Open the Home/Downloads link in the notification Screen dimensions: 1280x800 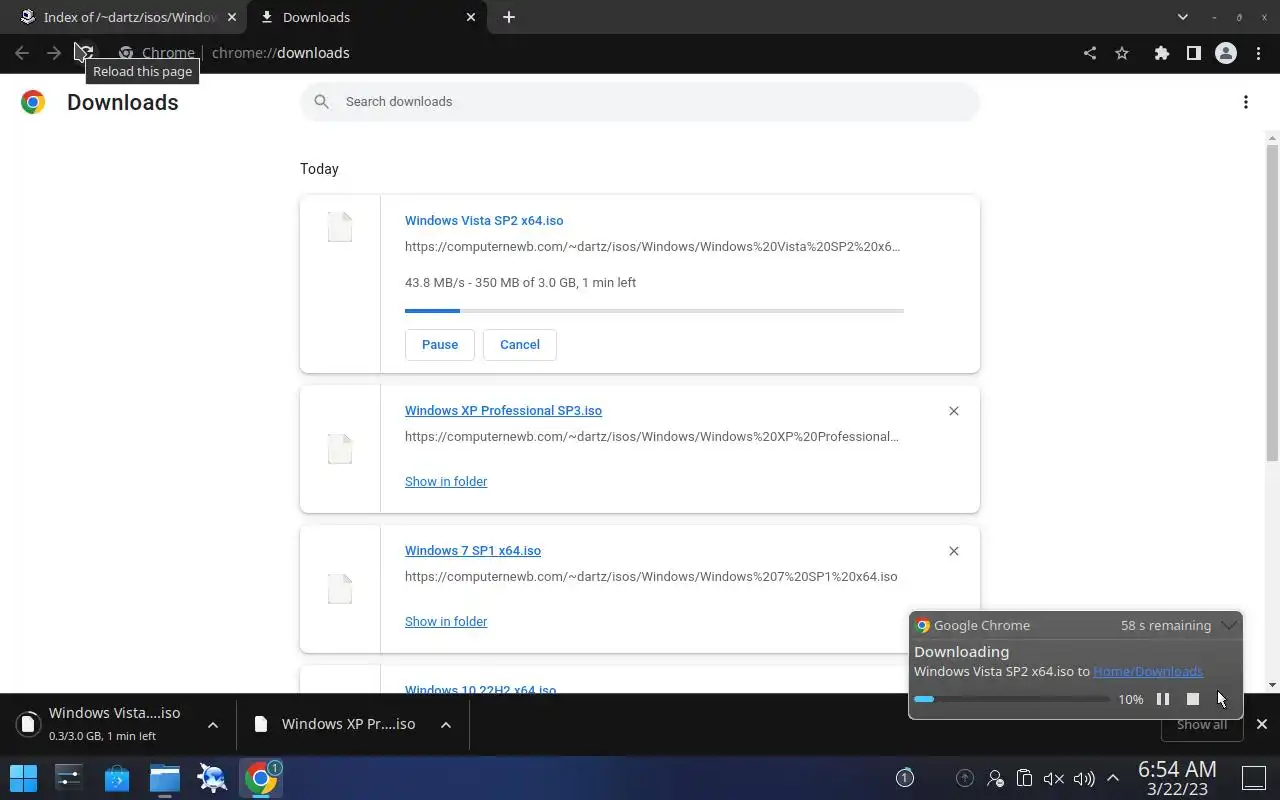(x=1148, y=671)
